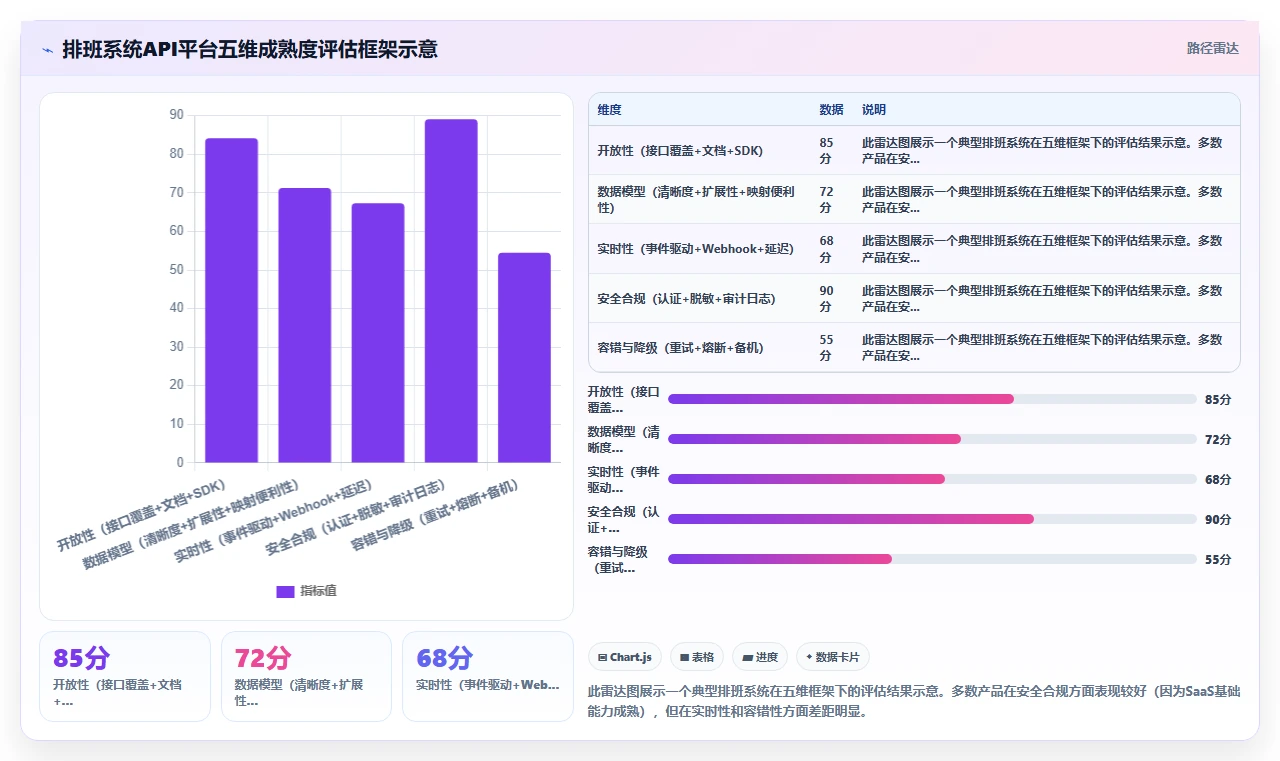The height and width of the screenshot is (761, 1280).
Task: Click the 55分 value in table
Action: pyautogui.click(x=826, y=348)
